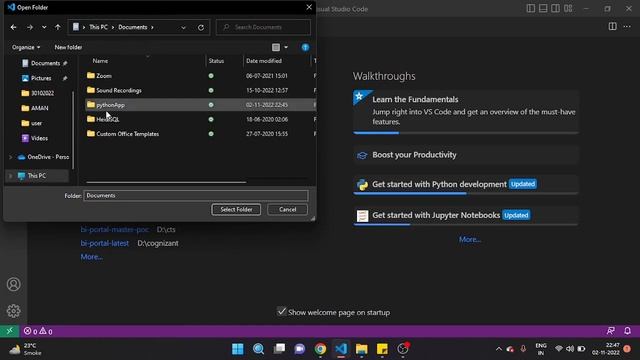This screenshot has height=360, width=640.
Task: Open the dialog help icon
Action: pyautogui.click(x=305, y=47)
